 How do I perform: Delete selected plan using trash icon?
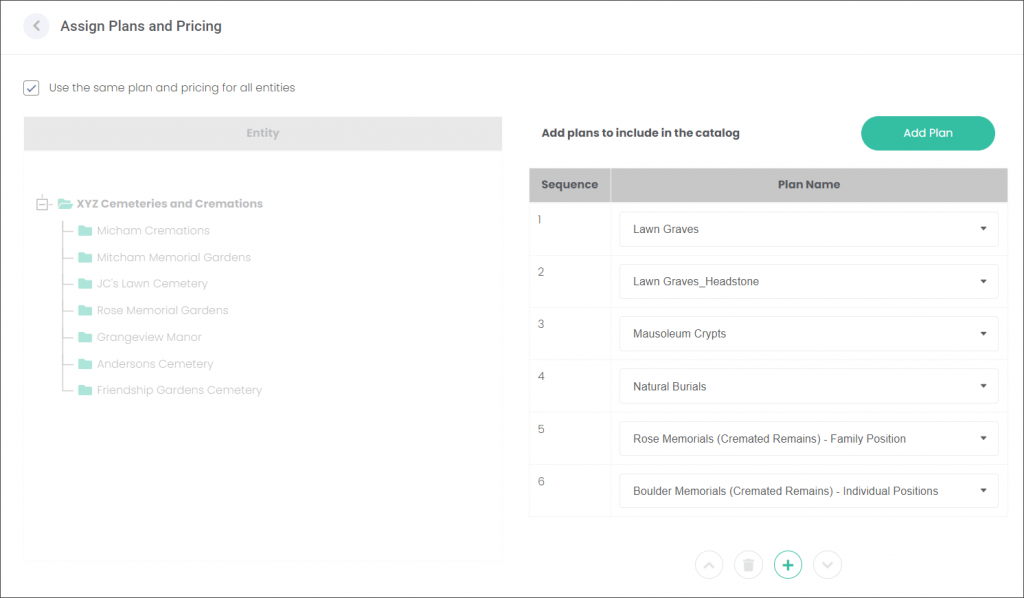pyautogui.click(x=748, y=565)
